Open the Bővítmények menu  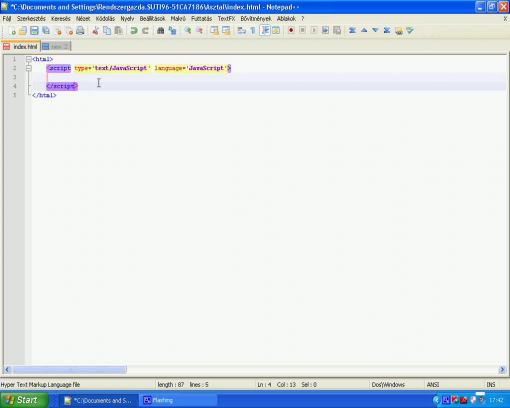pyautogui.click(x=256, y=19)
